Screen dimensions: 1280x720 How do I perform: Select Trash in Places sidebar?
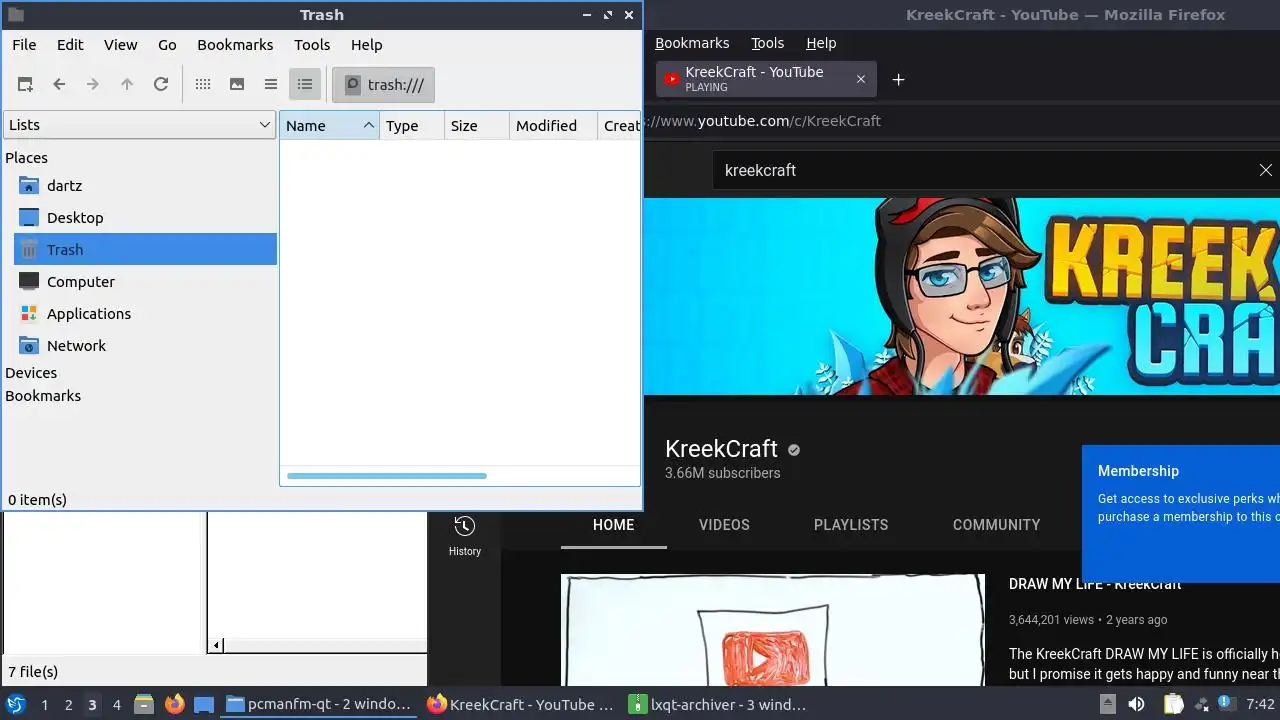[145, 250]
